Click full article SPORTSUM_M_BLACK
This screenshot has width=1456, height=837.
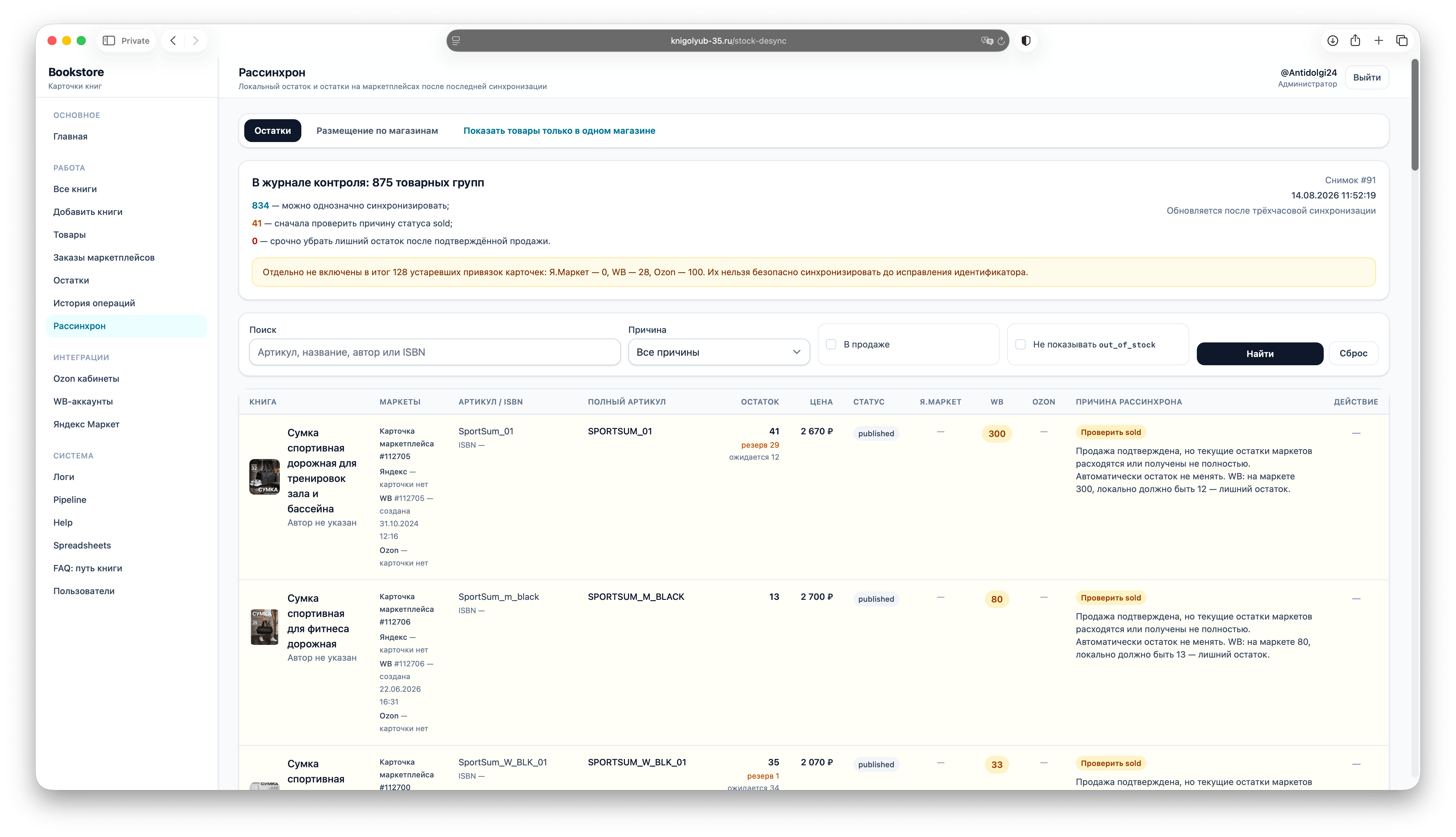coord(636,597)
